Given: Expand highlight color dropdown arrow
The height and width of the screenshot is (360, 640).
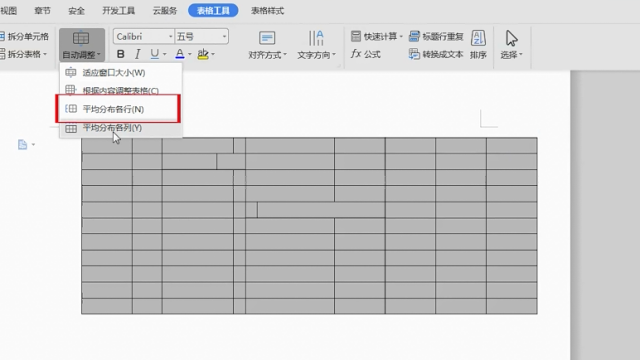Looking at the screenshot, I should [x=213, y=54].
